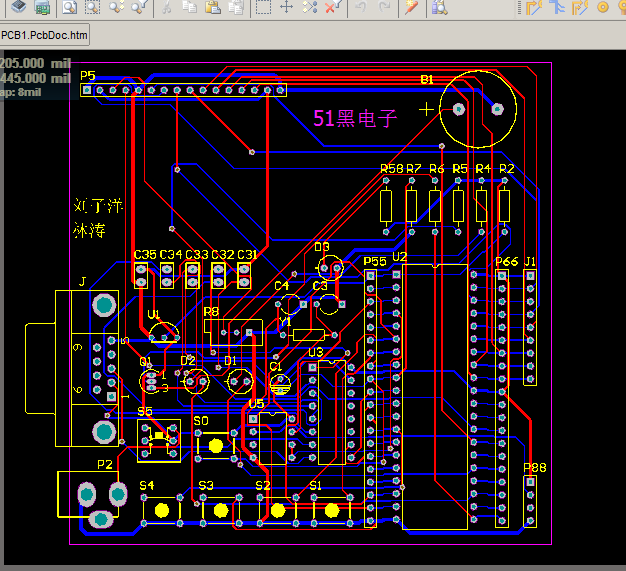The height and width of the screenshot is (571, 626).
Task: Switch to PCB1.PcbDoc.htm document tab
Action: [44, 35]
